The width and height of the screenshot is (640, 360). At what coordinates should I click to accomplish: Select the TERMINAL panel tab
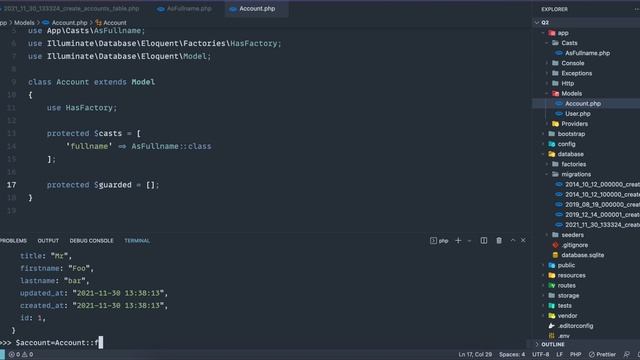click(137, 241)
